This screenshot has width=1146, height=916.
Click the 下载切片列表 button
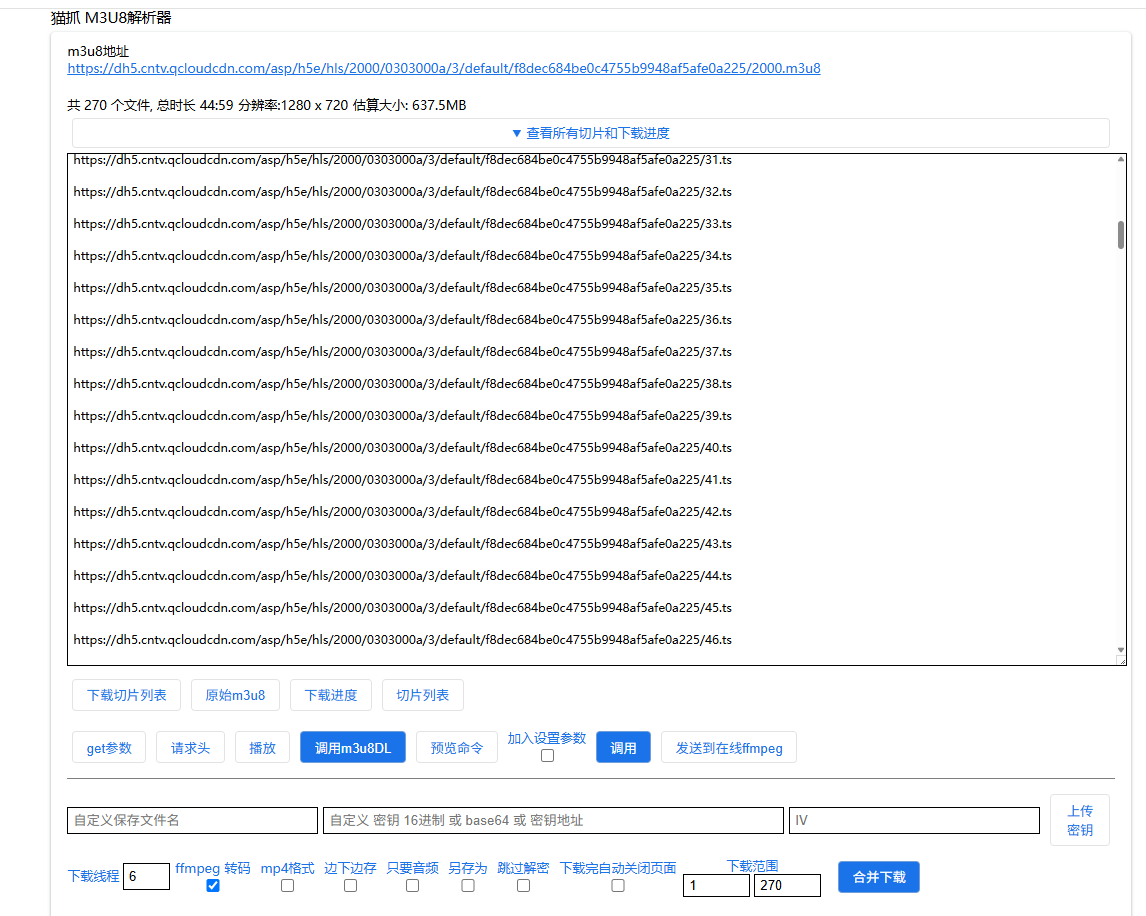[x=126, y=695]
